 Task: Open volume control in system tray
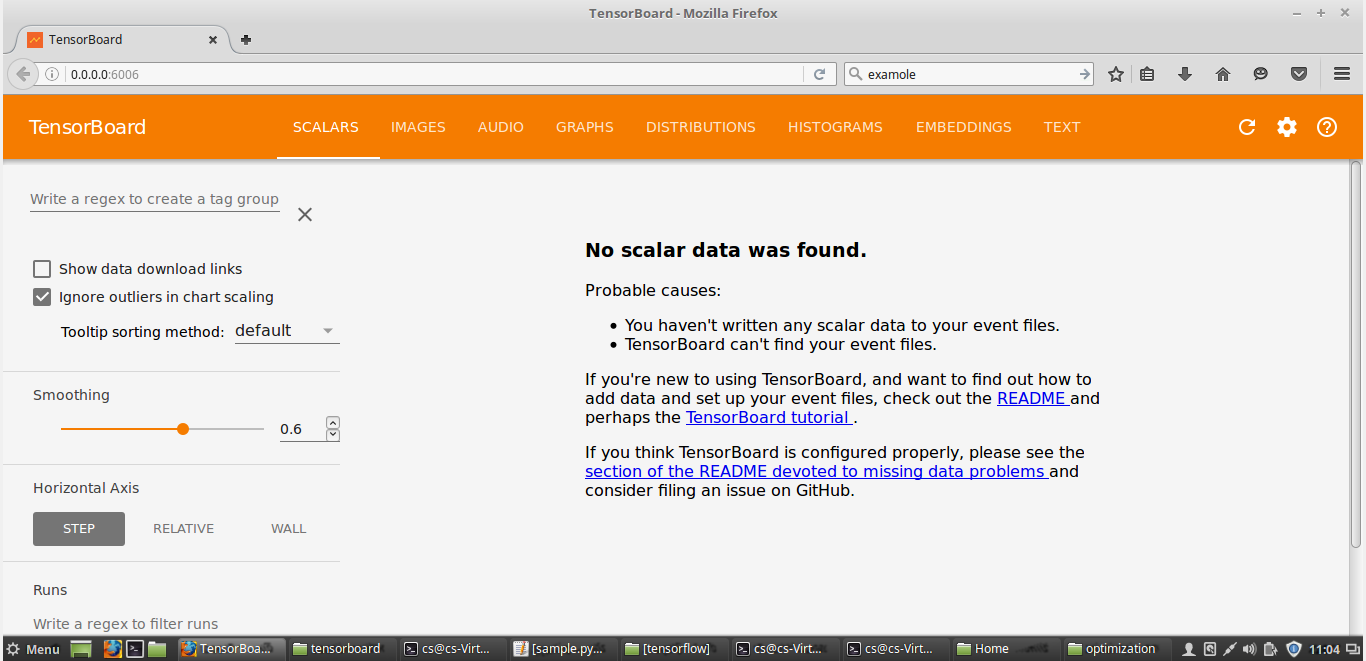1249,649
